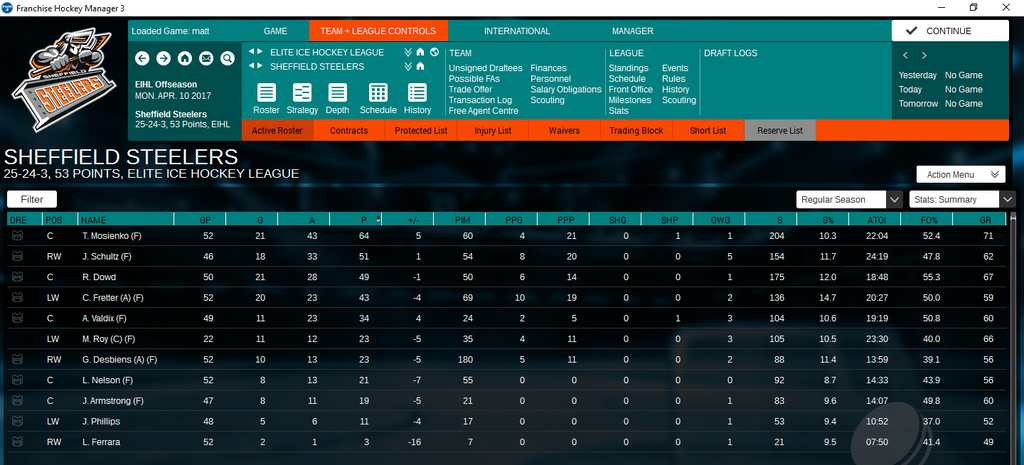
Task: Go to next day arrow beside Continue panel
Action: (x=924, y=56)
